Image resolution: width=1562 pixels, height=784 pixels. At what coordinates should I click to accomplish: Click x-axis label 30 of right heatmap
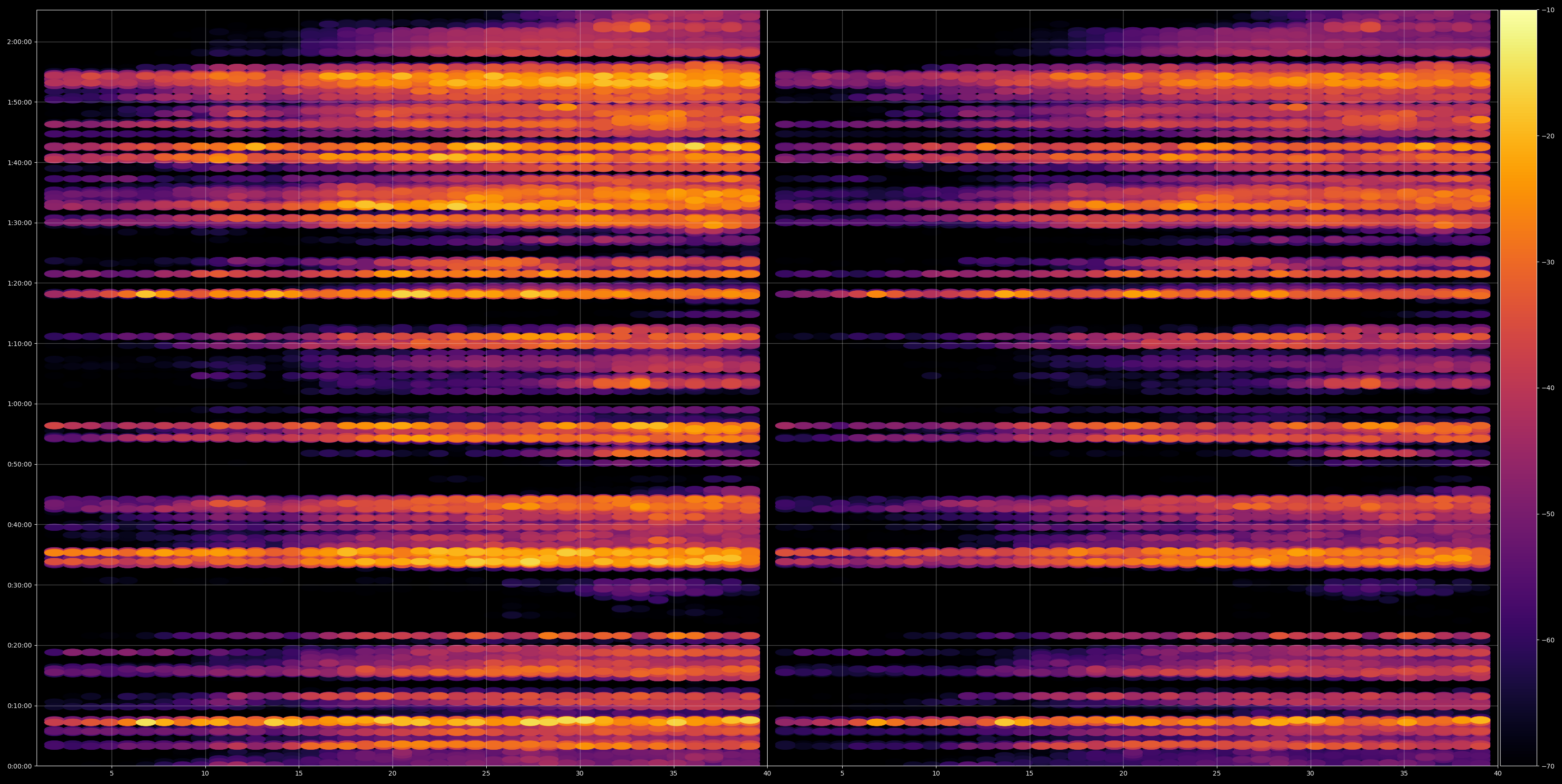tap(1310, 774)
